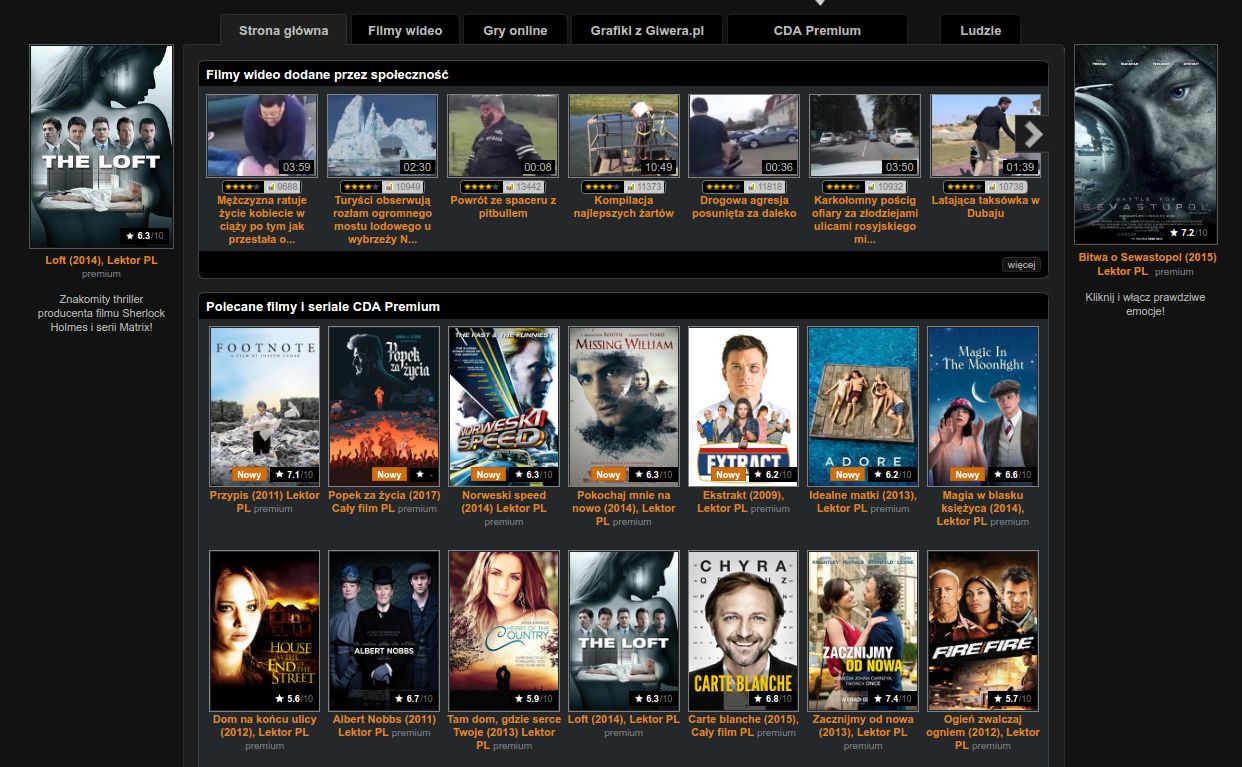This screenshot has height=767, width=1242.
Task: Go to the CDA Premium tab
Action: click(x=817, y=30)
